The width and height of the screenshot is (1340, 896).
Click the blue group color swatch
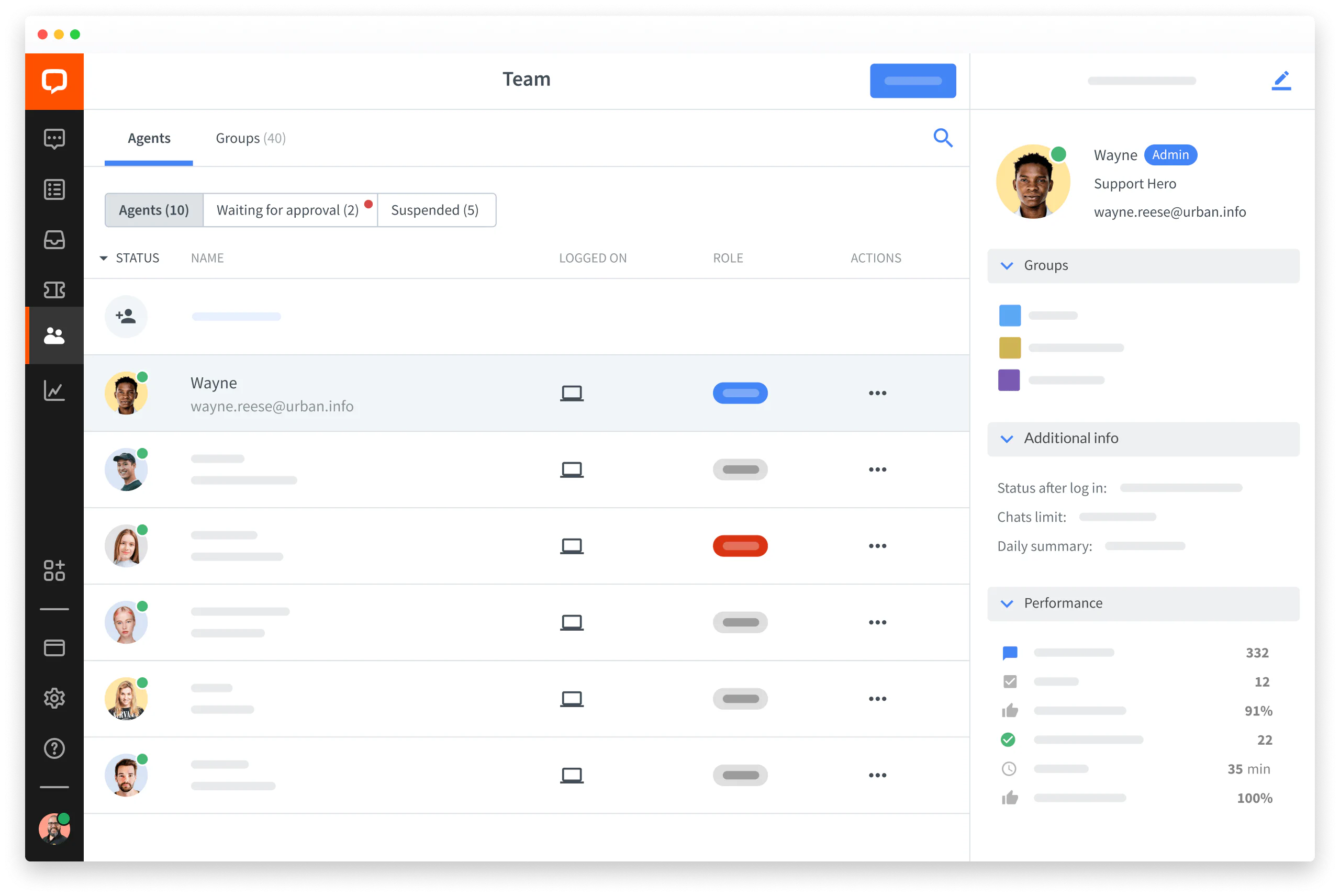click(x=1009, y=315)
